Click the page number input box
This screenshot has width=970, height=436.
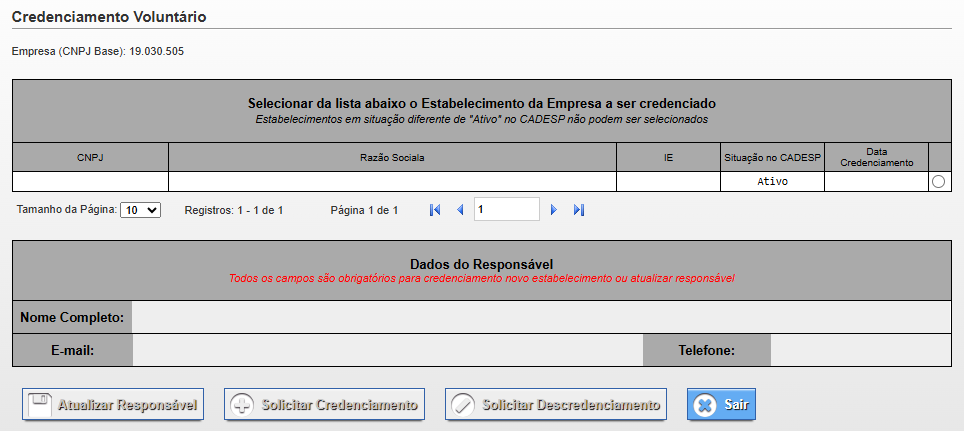506,209
